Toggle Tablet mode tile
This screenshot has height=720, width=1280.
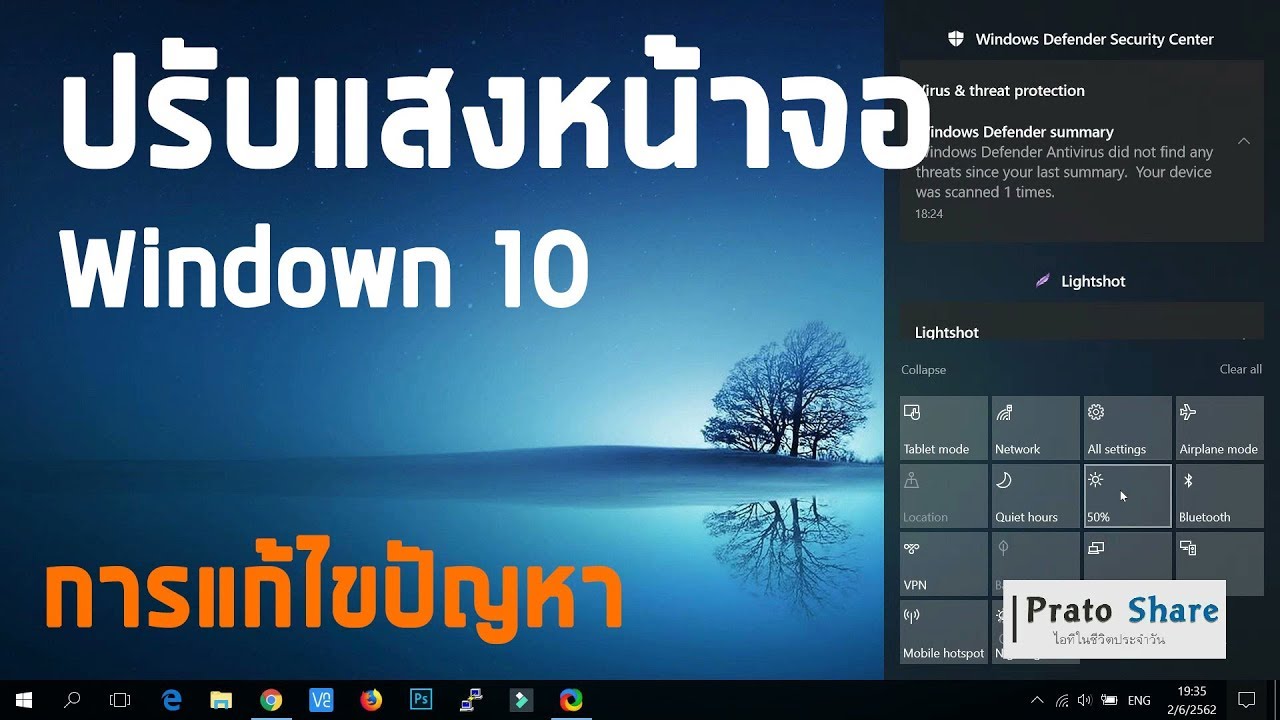[x=943, y=428]
